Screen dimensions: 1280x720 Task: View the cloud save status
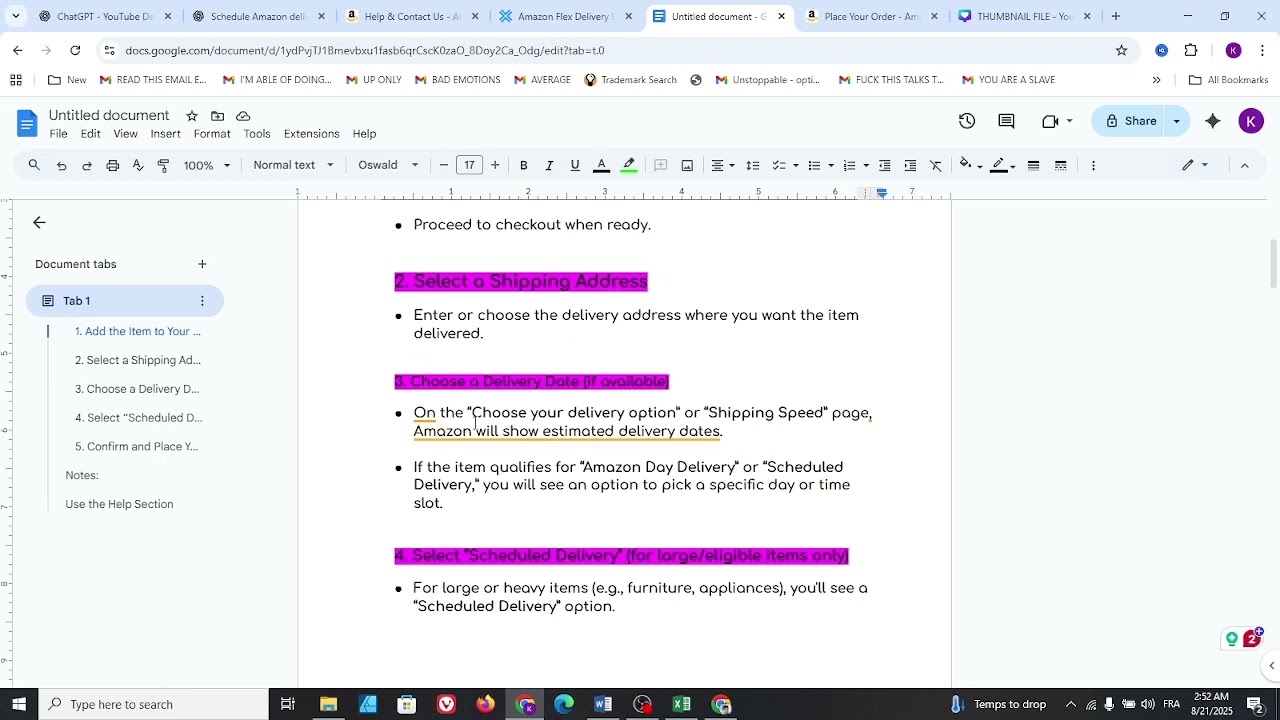pos(243,116)
